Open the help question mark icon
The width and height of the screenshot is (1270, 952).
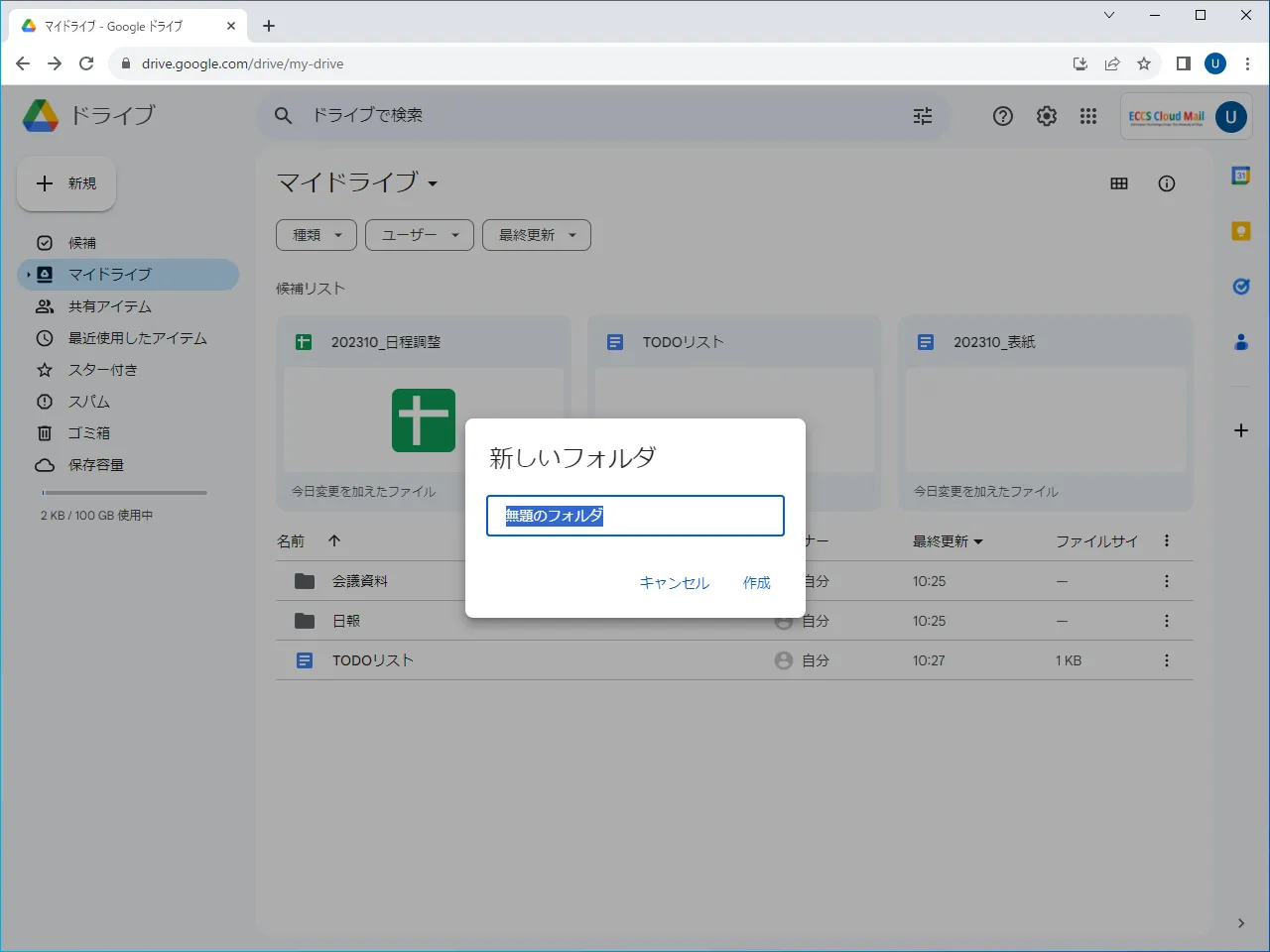pos(1003,116)
